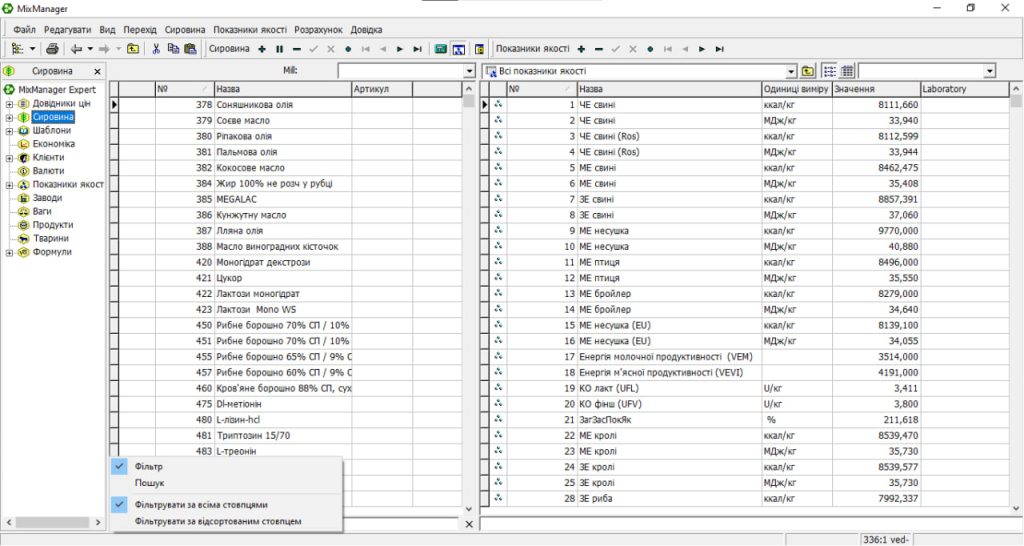Select Тварини in the tree
Image resolution: width=1024 pixels, height=546 pixels.
50,238
